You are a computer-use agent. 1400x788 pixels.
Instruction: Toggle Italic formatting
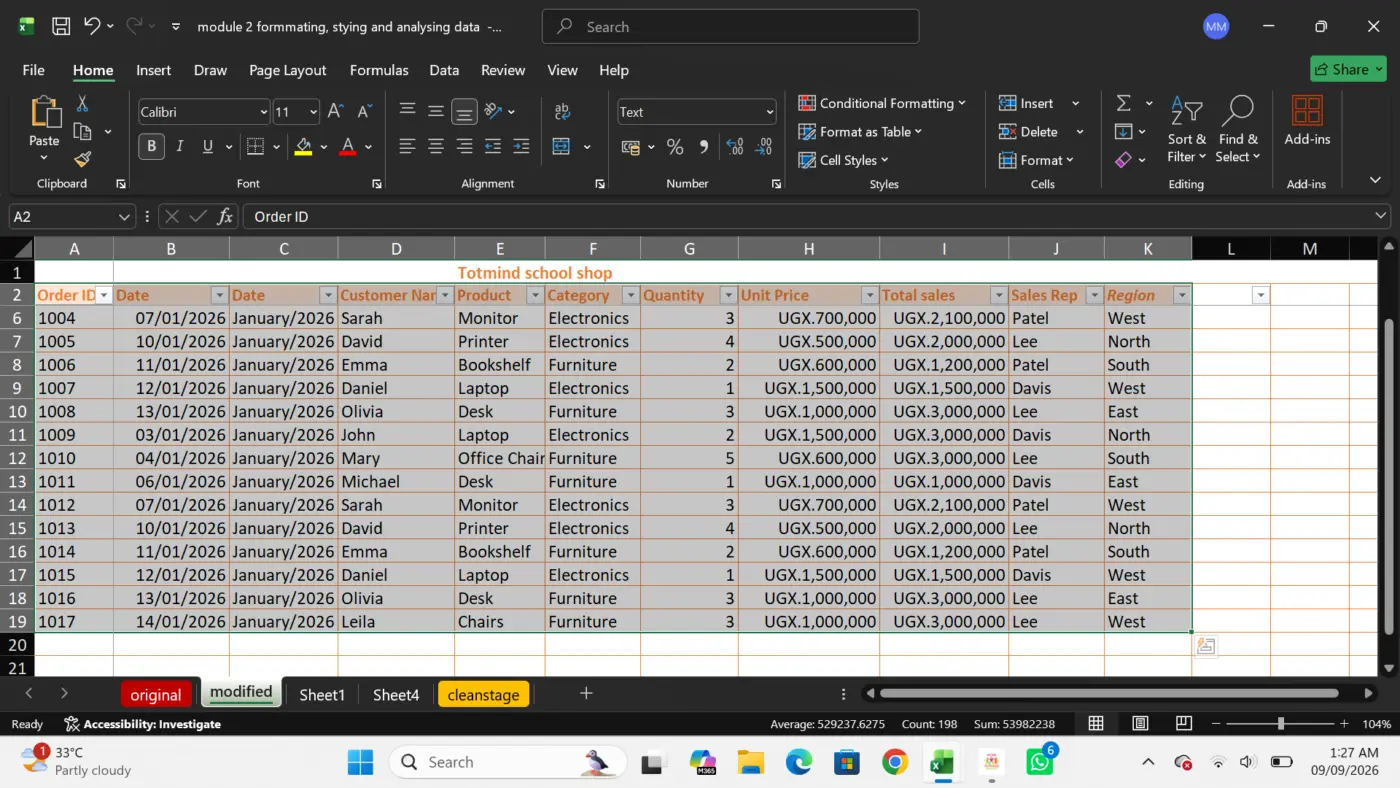[x=180, y=147]
